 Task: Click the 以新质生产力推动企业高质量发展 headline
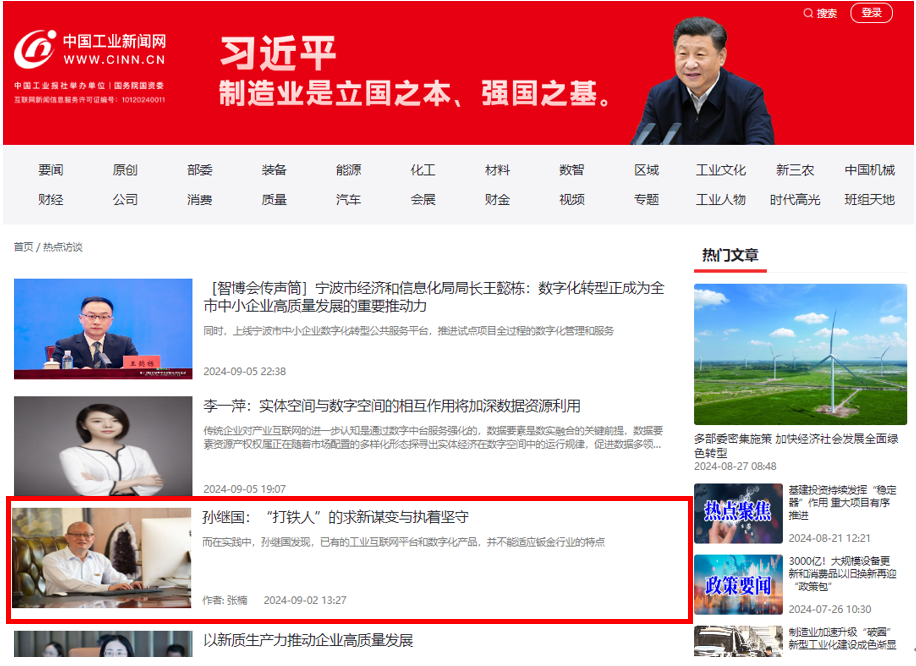(x=307, y=640)
